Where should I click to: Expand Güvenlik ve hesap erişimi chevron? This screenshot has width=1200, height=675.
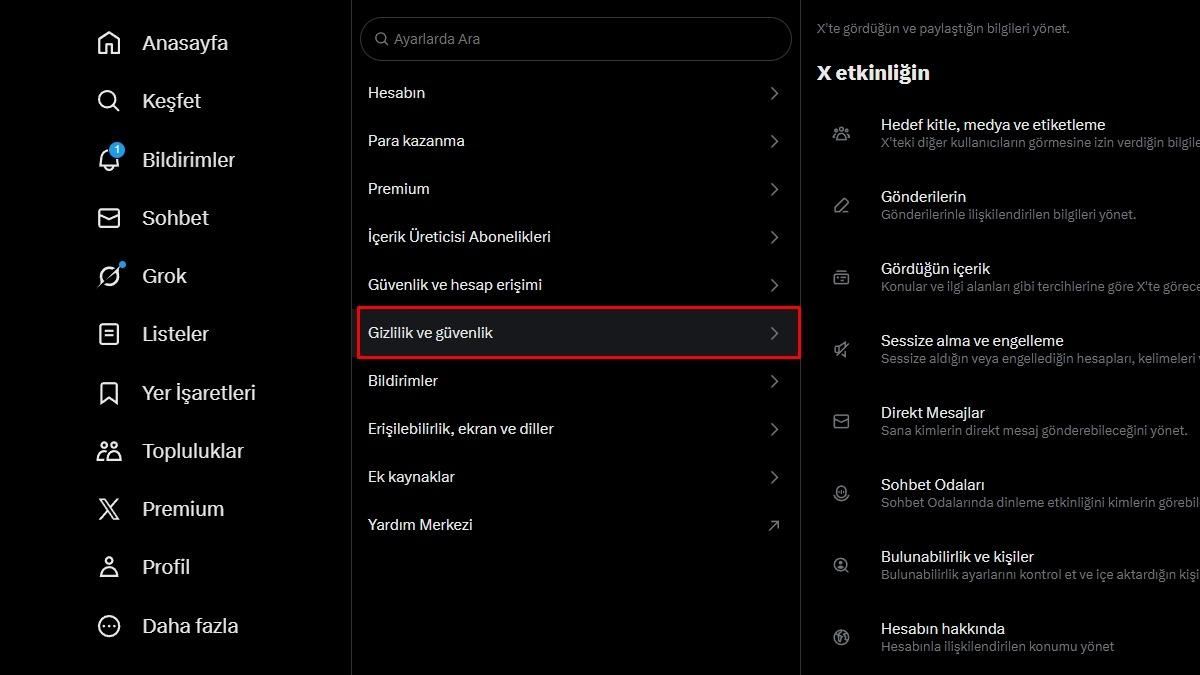(x=774, y=285)
